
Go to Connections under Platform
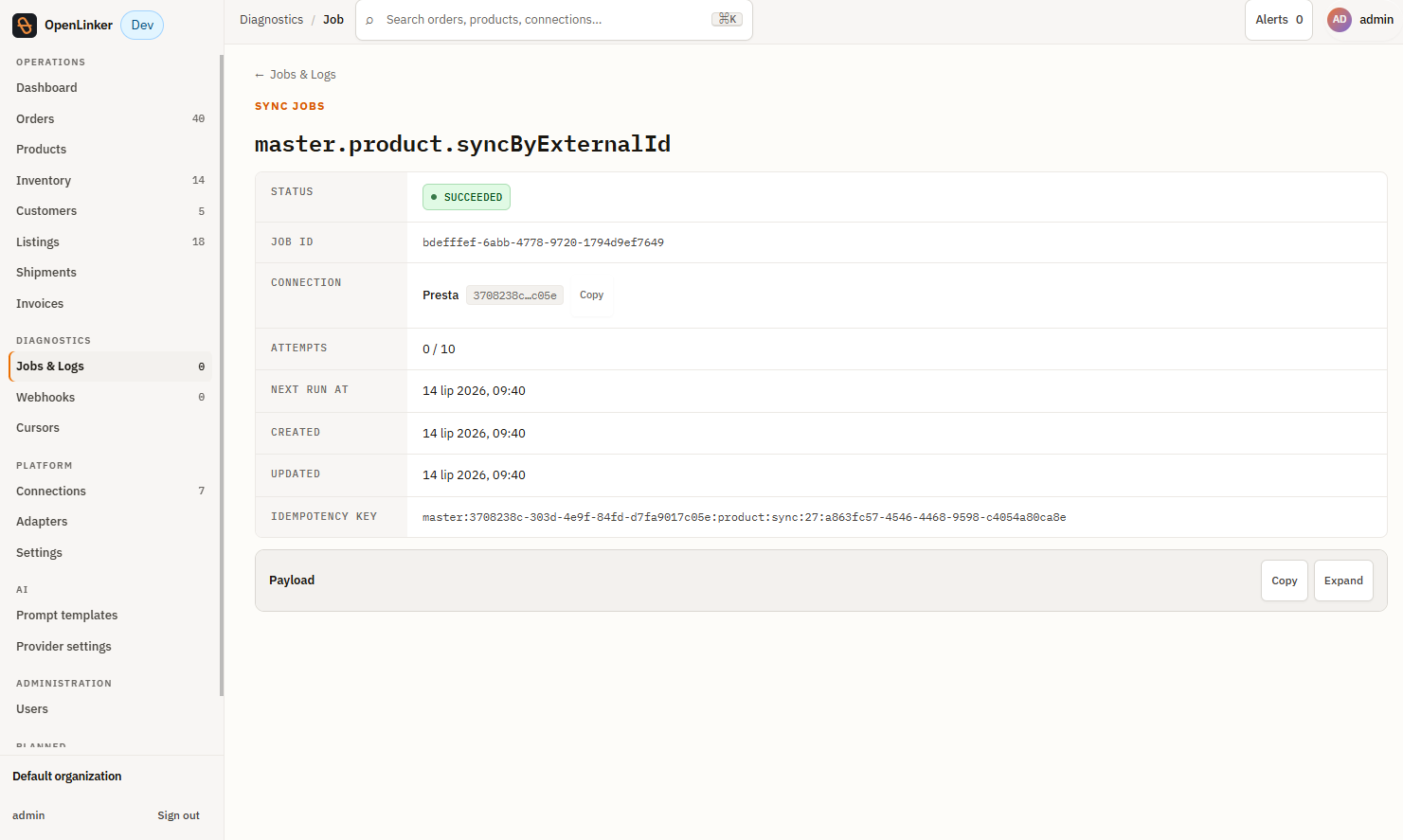(x=110, y=491)
